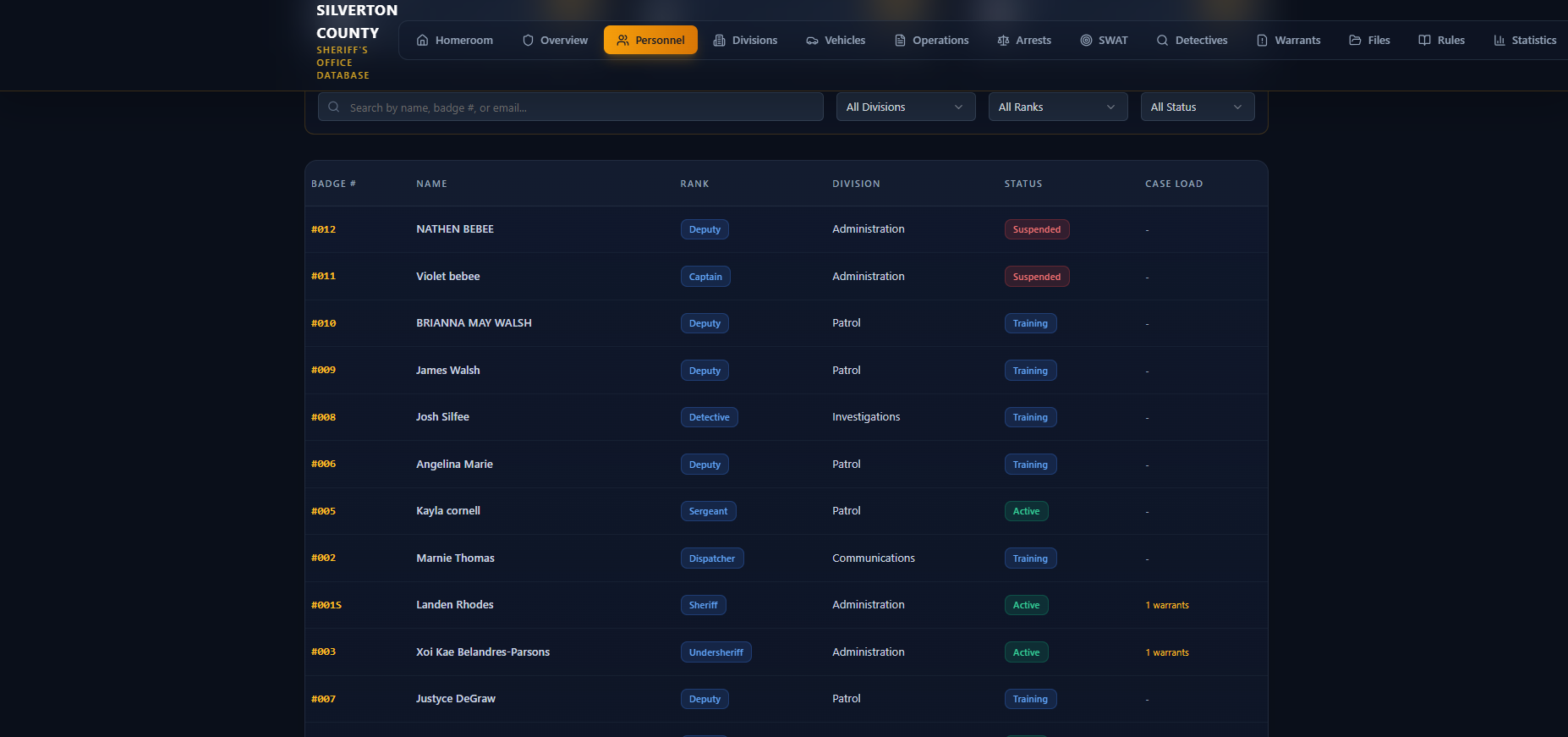
Task: Click badge number #012
Action: coord(323,229)
